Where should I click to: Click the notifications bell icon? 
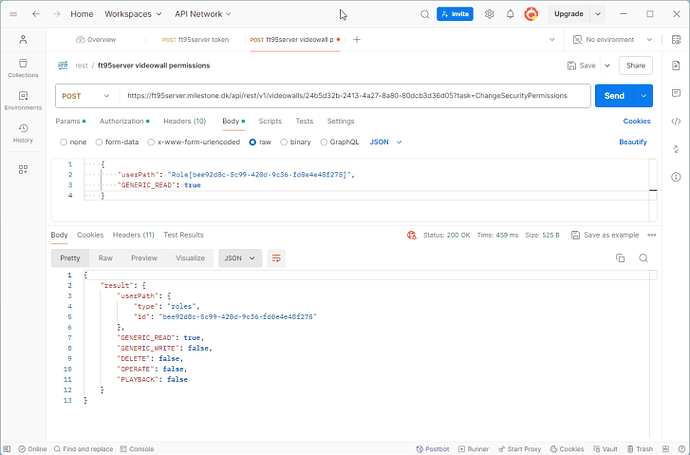510,14
